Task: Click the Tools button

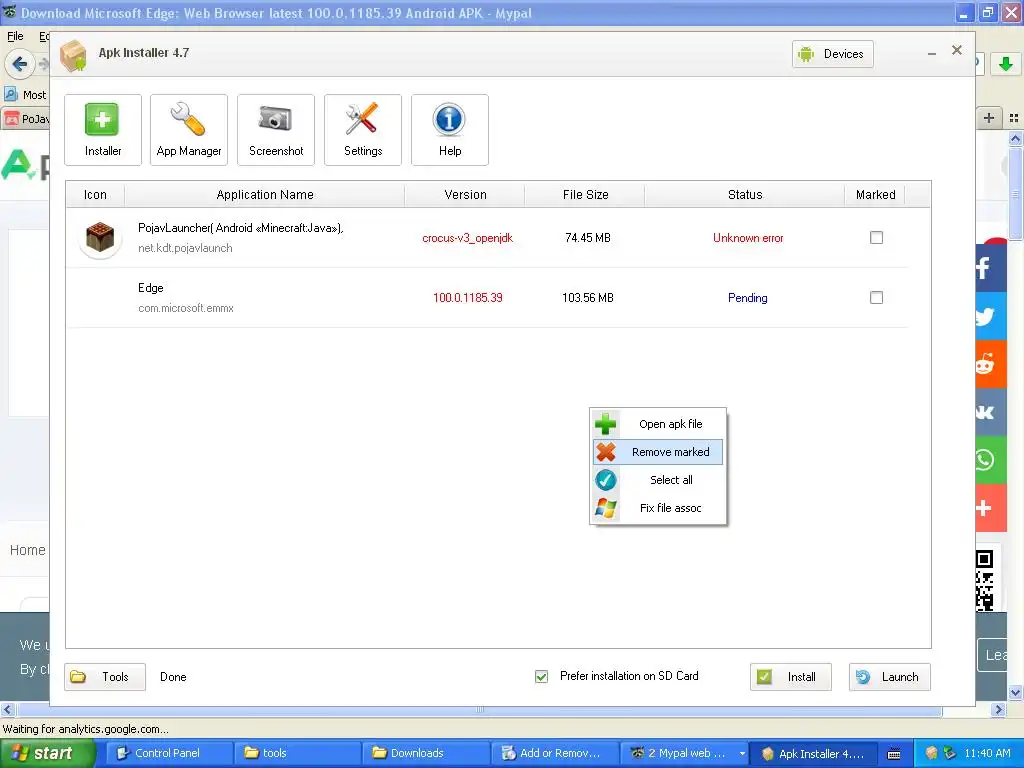Action: click(x=104, y=677)
